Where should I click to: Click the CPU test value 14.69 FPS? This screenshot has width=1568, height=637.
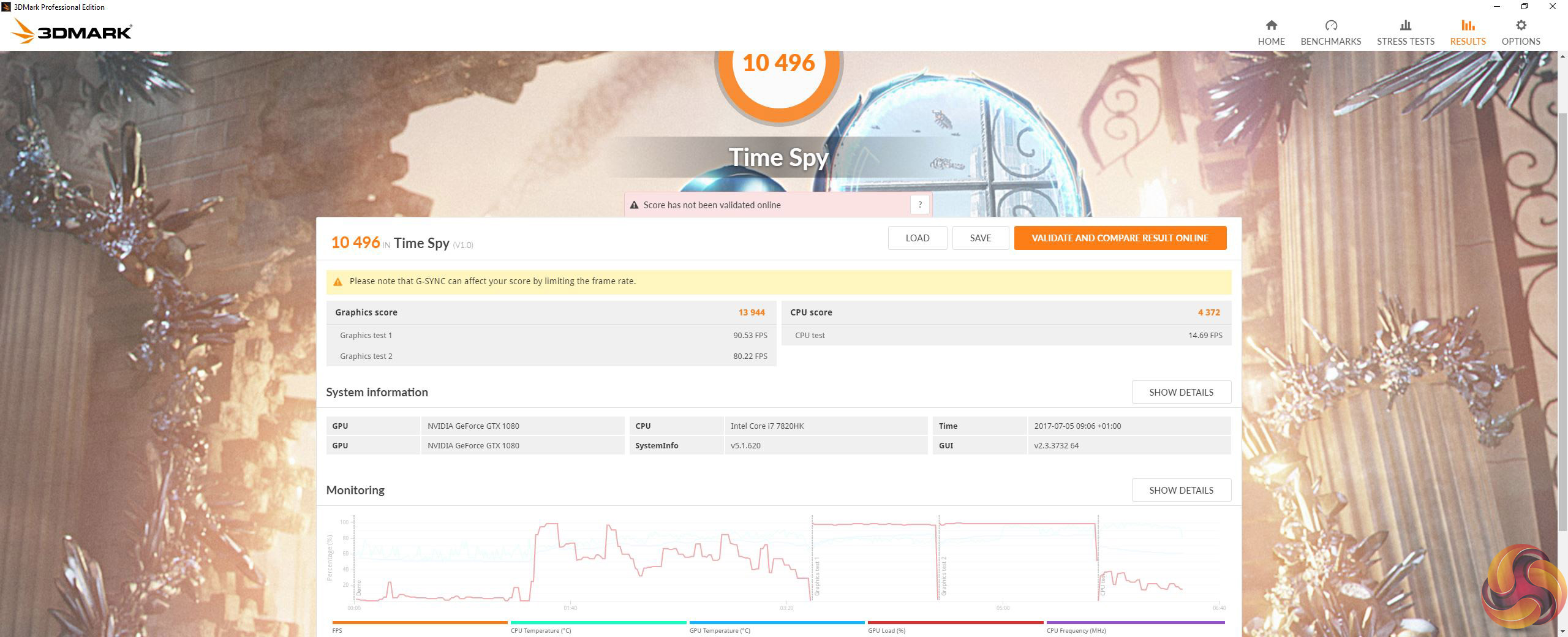(x=1205, y=336)
